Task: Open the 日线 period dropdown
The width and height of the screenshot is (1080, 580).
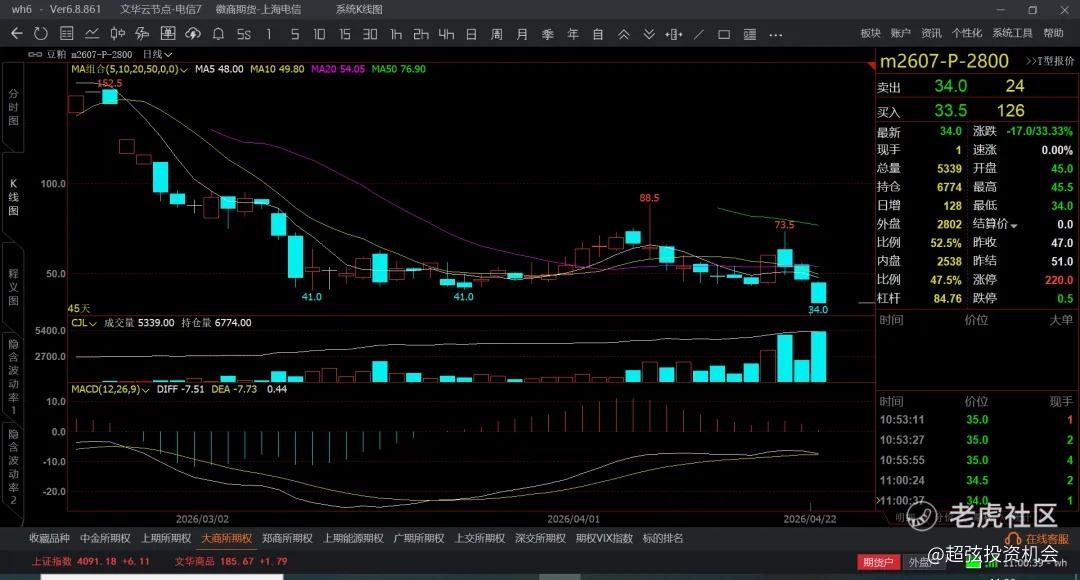Action: 157,54
